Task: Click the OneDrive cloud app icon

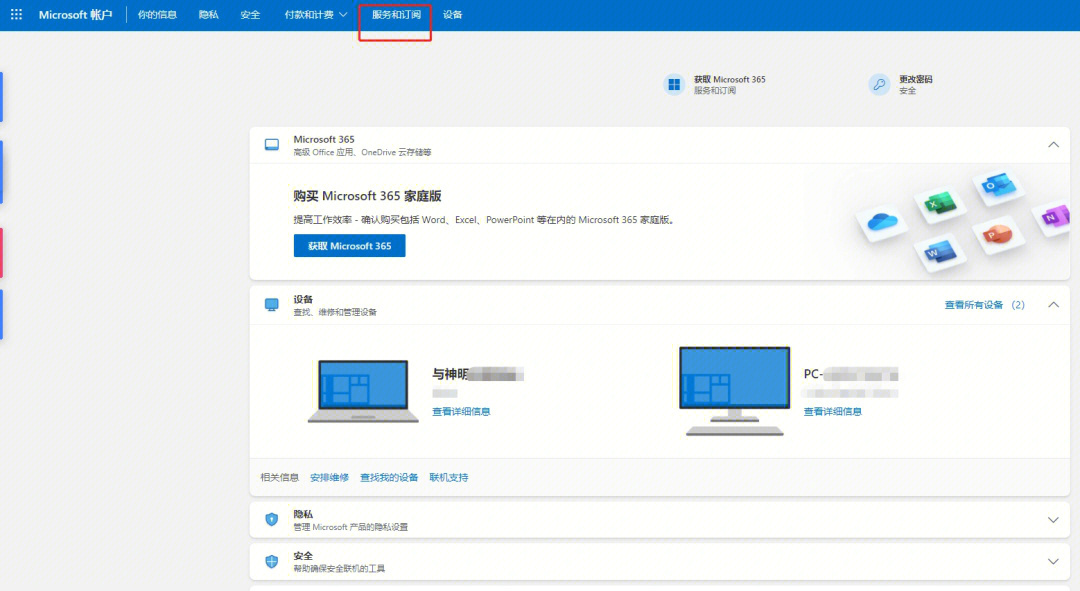Action: pos(882,222)
